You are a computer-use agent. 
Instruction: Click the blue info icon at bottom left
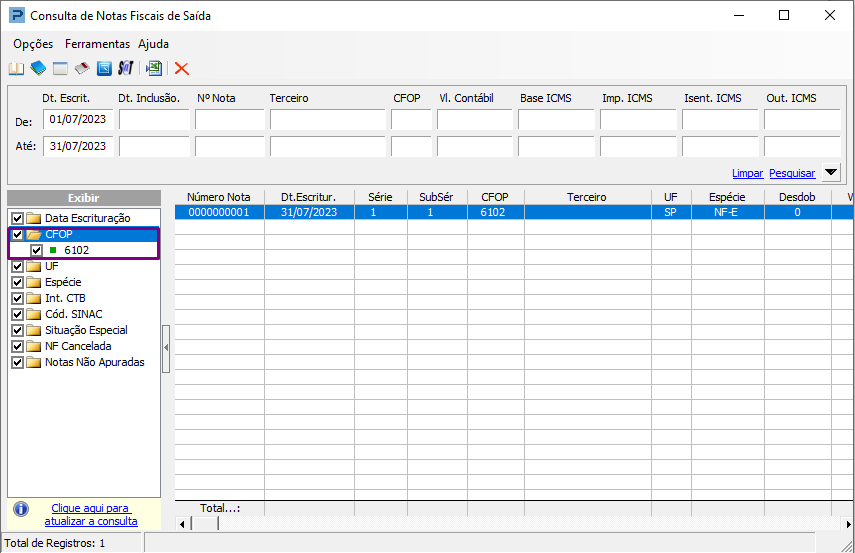click(21, 509)
